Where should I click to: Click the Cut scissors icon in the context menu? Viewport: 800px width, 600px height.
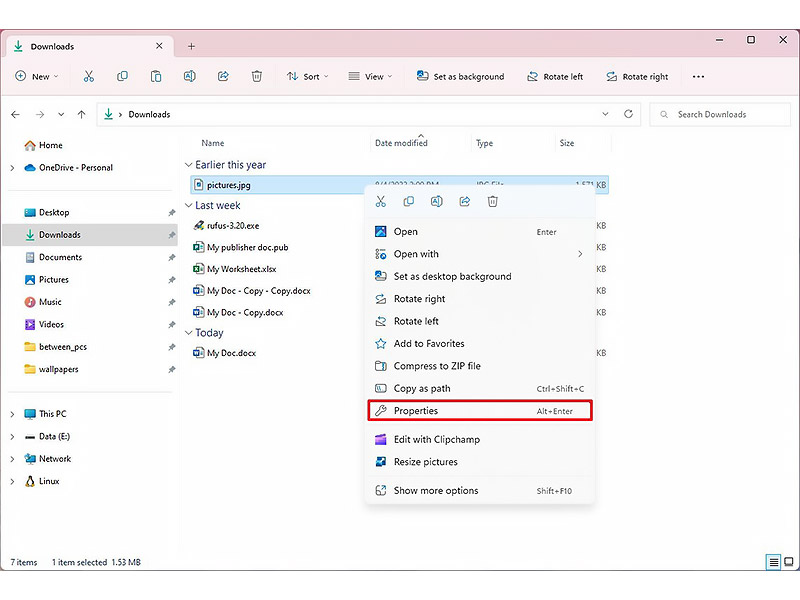381,202
